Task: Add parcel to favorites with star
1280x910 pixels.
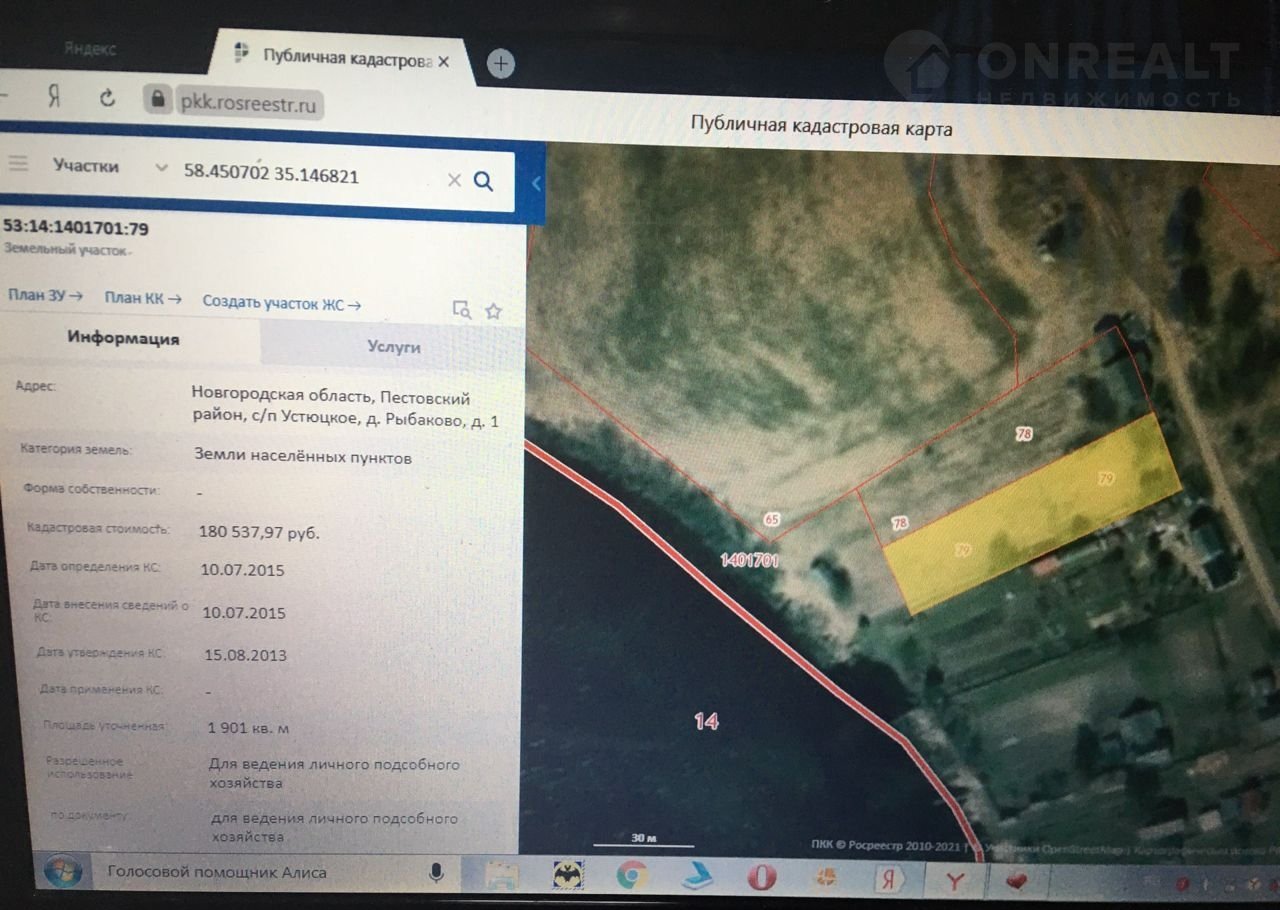Action: pyautogui.click(x=493, y=311)
